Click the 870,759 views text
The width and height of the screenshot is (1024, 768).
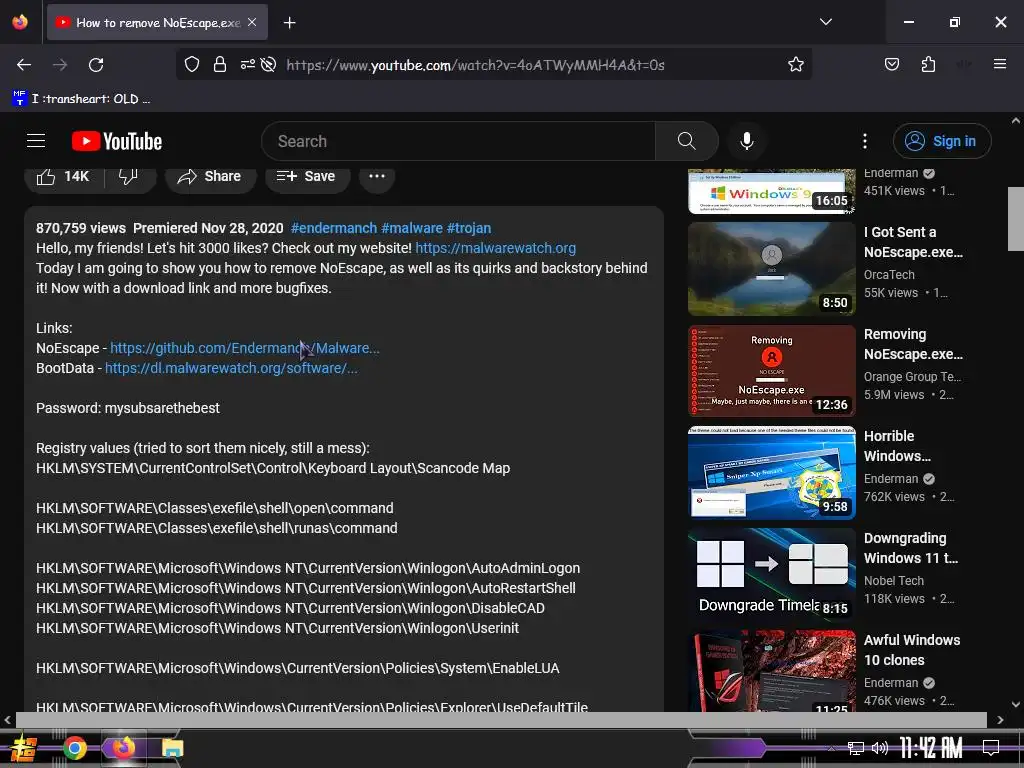[81, 228]
